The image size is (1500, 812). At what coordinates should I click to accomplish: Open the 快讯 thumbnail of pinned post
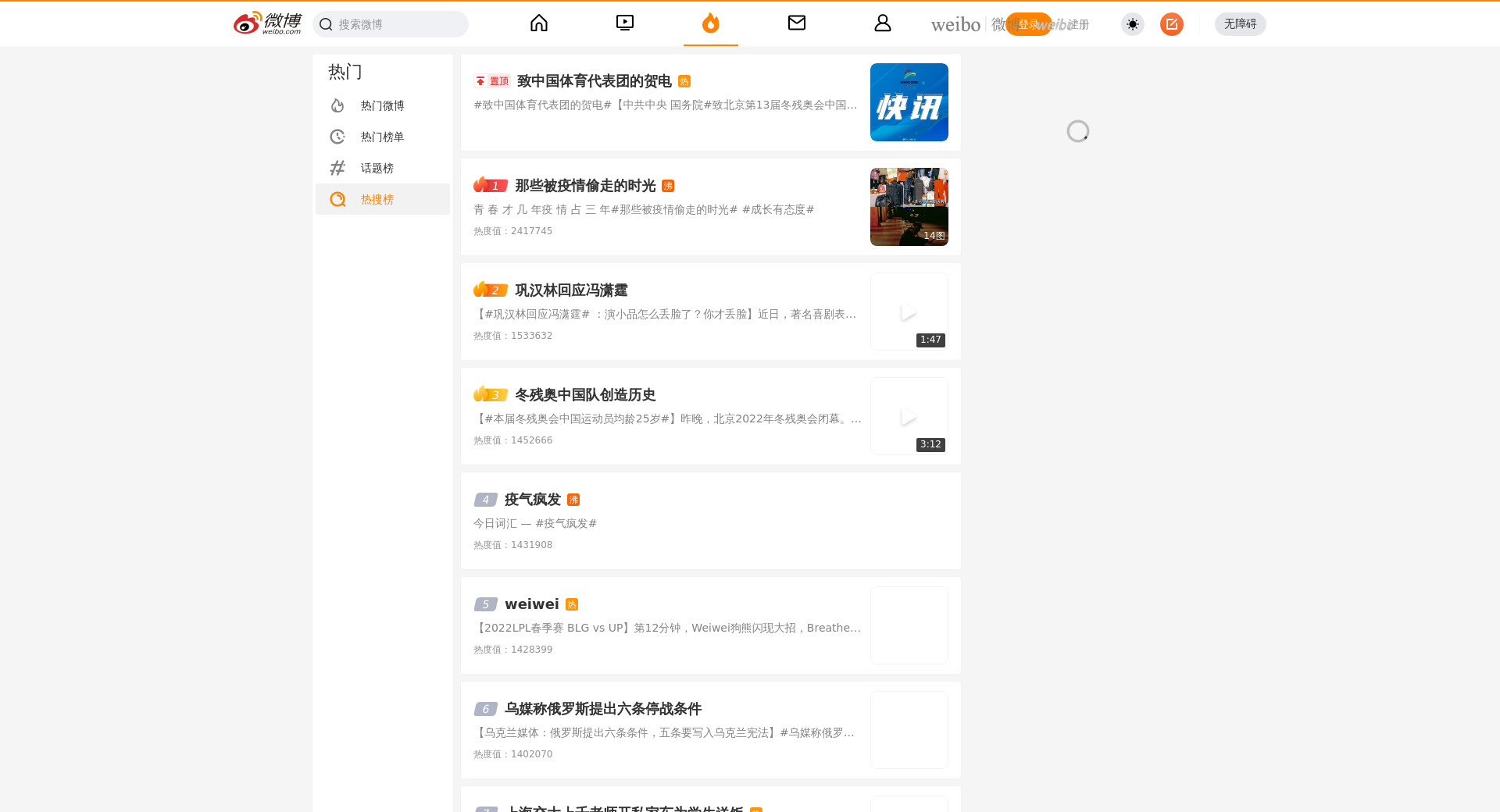[909, 102]
